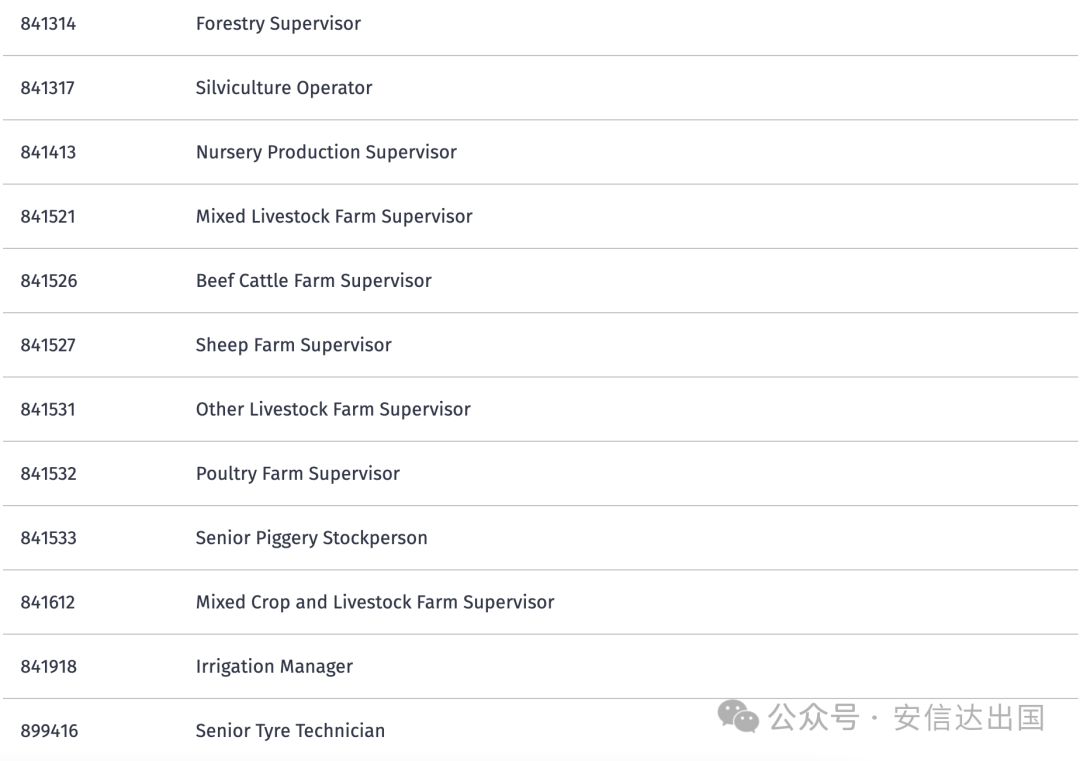Click occupation code 841918
Screen dimensions: 1080x761
click(x=48, y=666)
